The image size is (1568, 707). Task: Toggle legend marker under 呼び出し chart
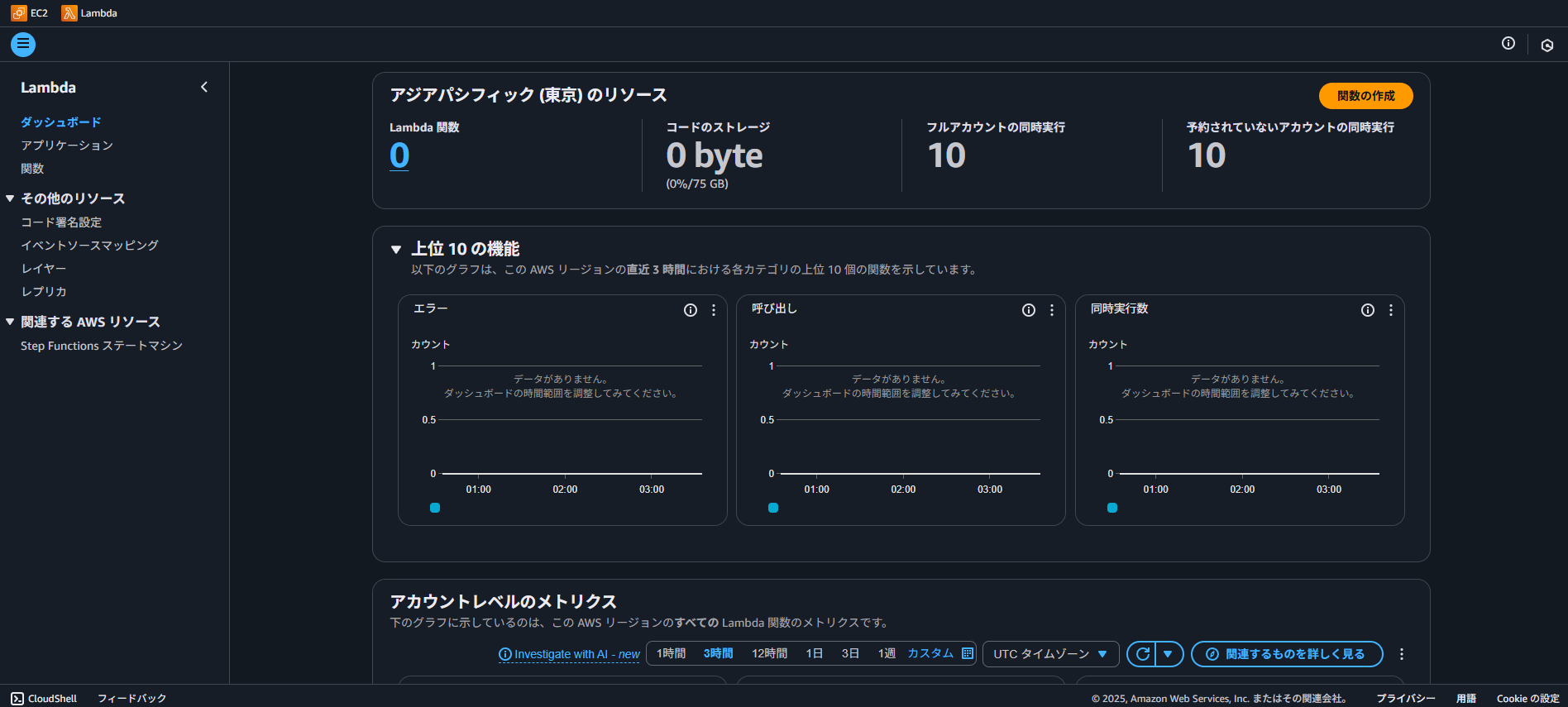[773, 508]
